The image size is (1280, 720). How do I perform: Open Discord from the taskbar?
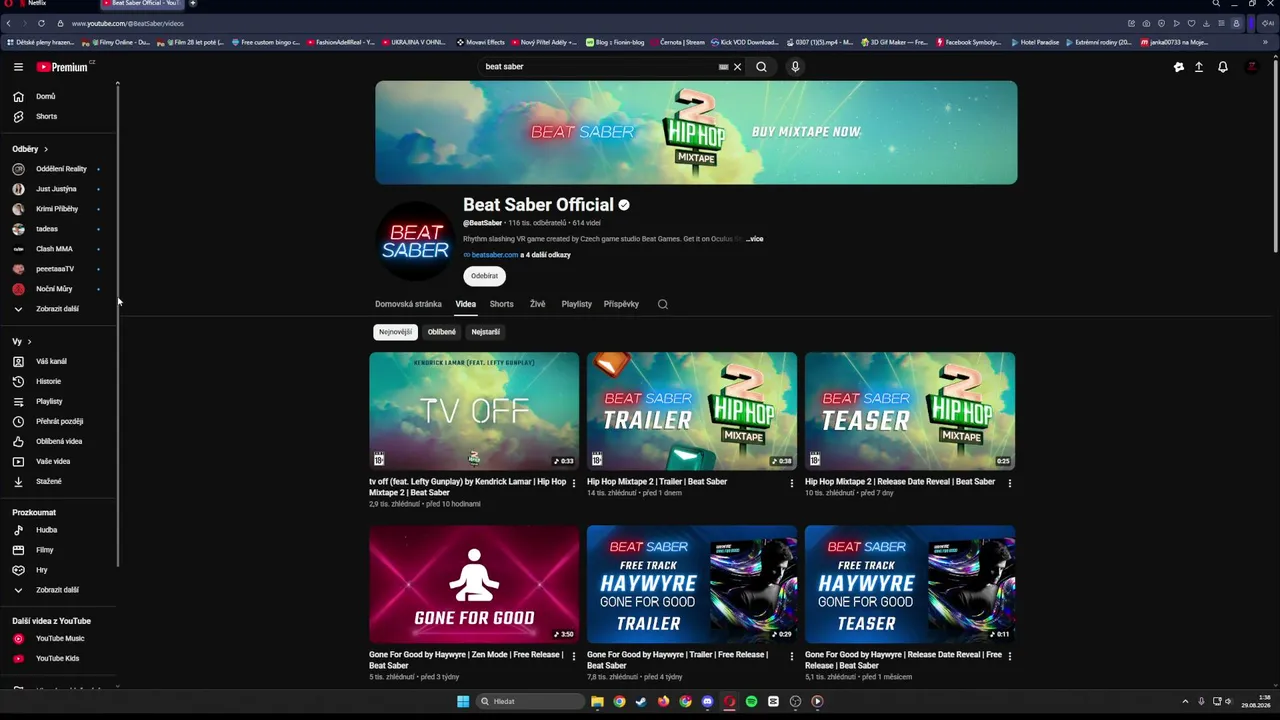[707, 702]
